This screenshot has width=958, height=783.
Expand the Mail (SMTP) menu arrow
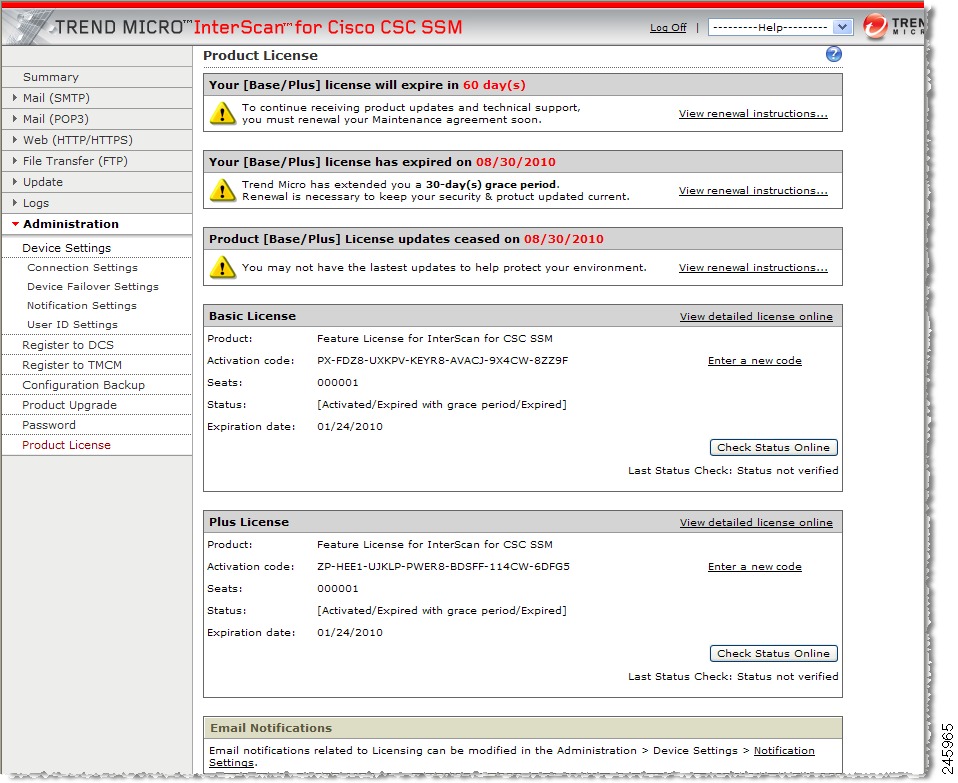[15, 98]
